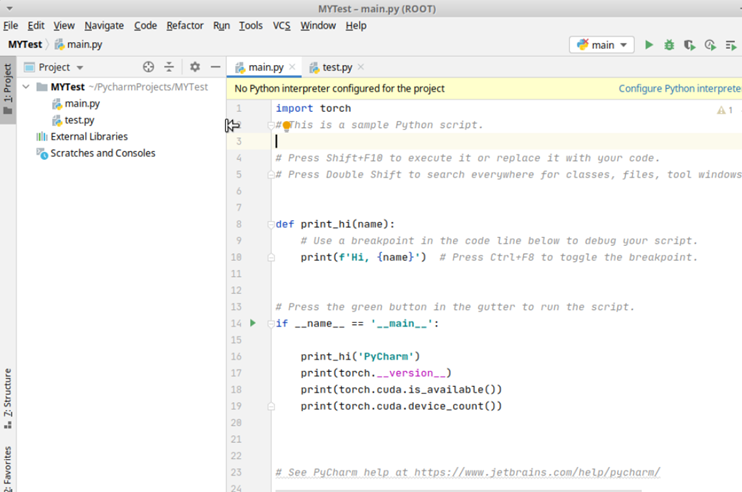742x492 pixels.
Task: Fold the if __name__ block at line 14
Action: click(x=271, y=324)
